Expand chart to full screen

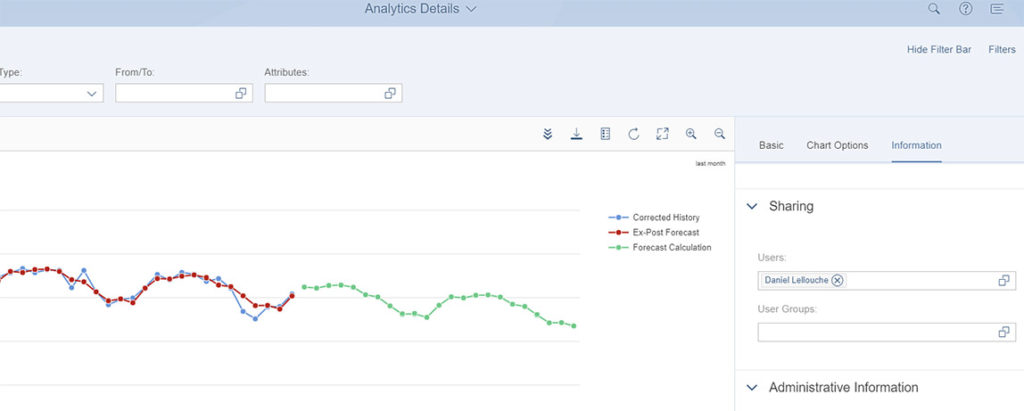click(x=662, y=134)
